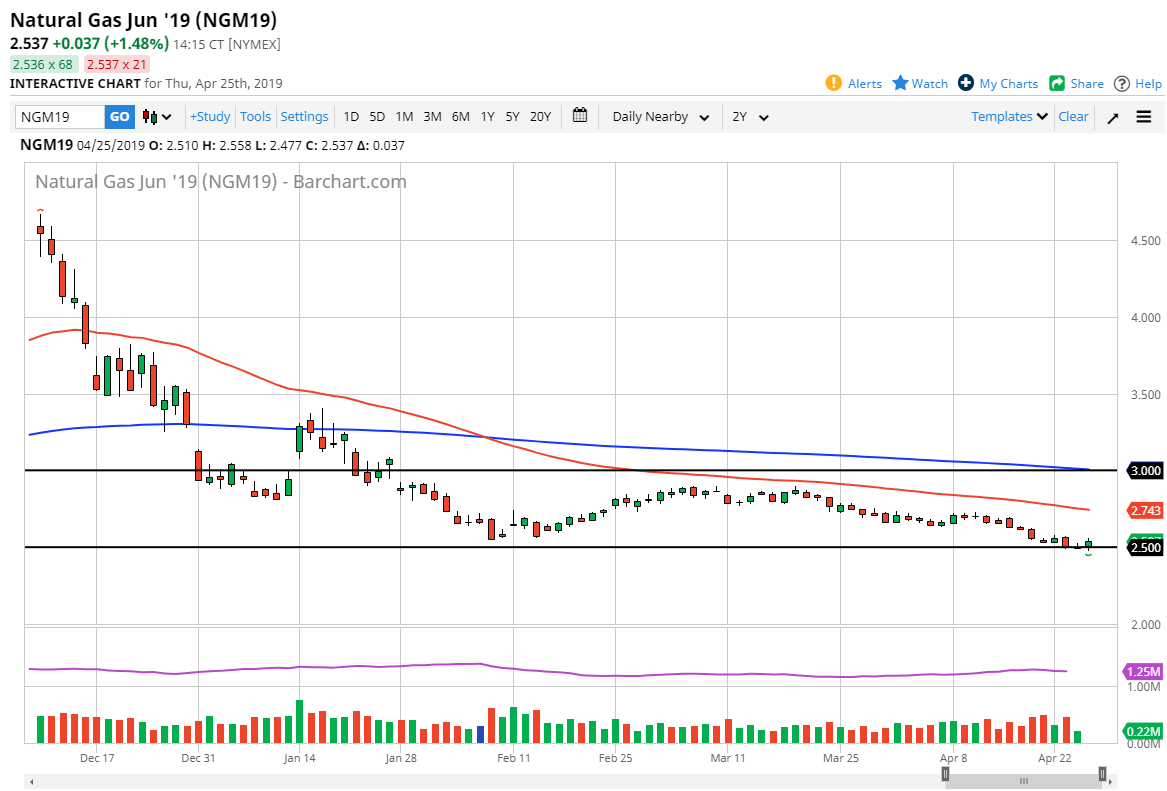The height and width of the screenshot is (791, 1167).
Task: Expand the Daily Nearby frequency dropdown
Action: coord(661,117)
